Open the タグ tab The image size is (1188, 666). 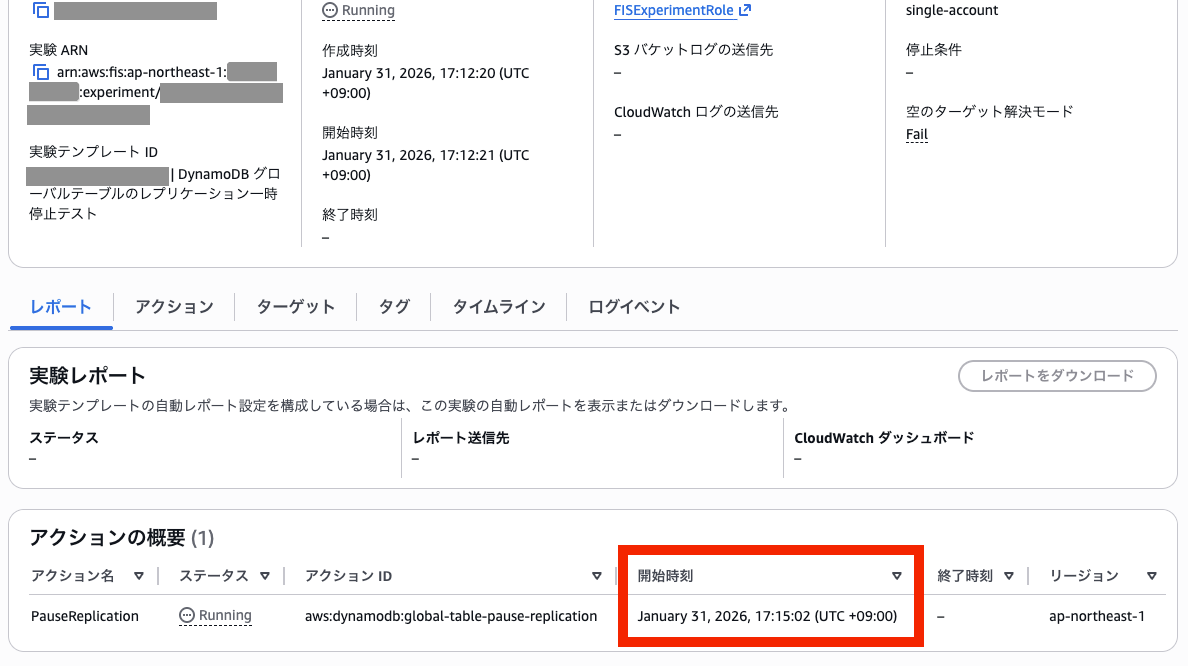(392, 307)
